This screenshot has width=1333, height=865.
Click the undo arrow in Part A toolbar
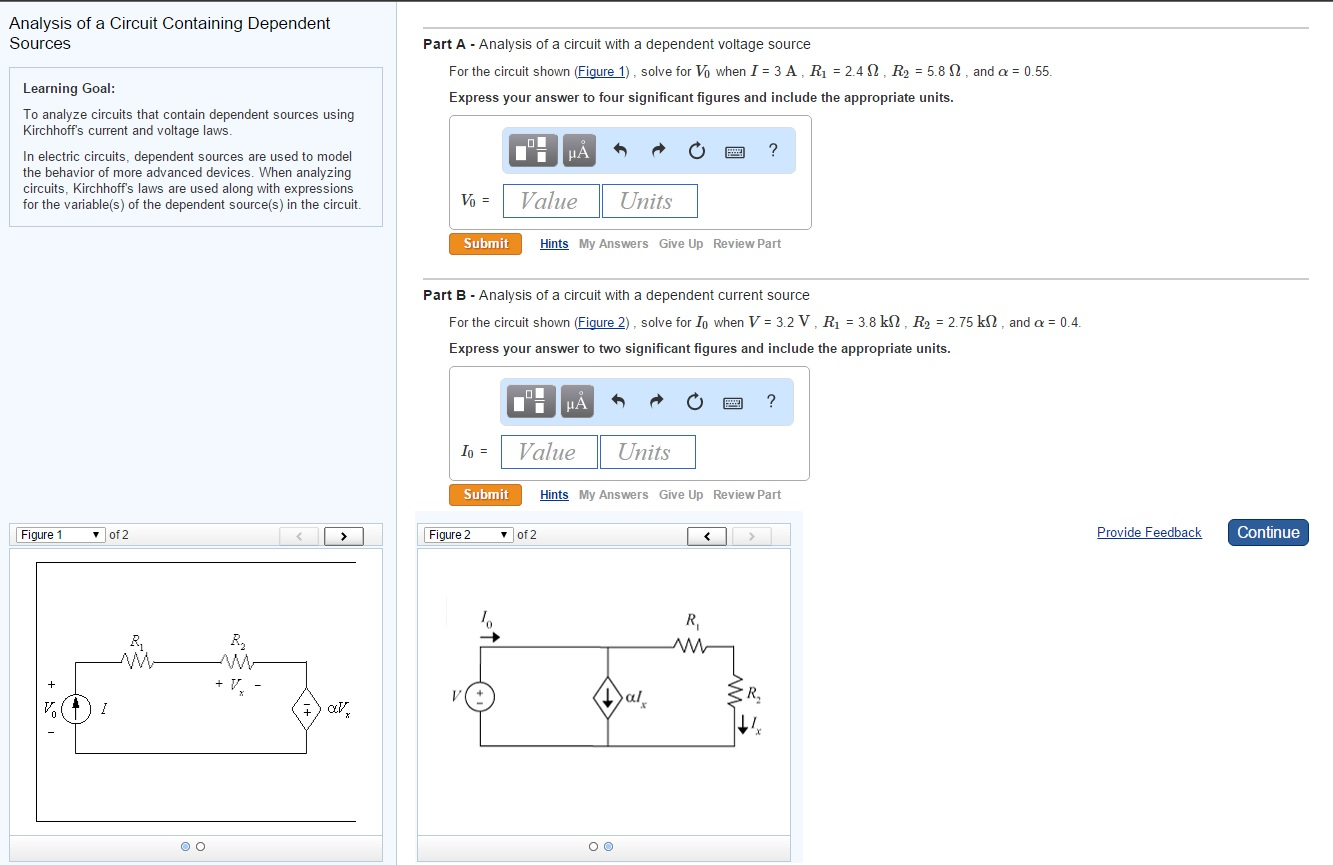[619, 150]
